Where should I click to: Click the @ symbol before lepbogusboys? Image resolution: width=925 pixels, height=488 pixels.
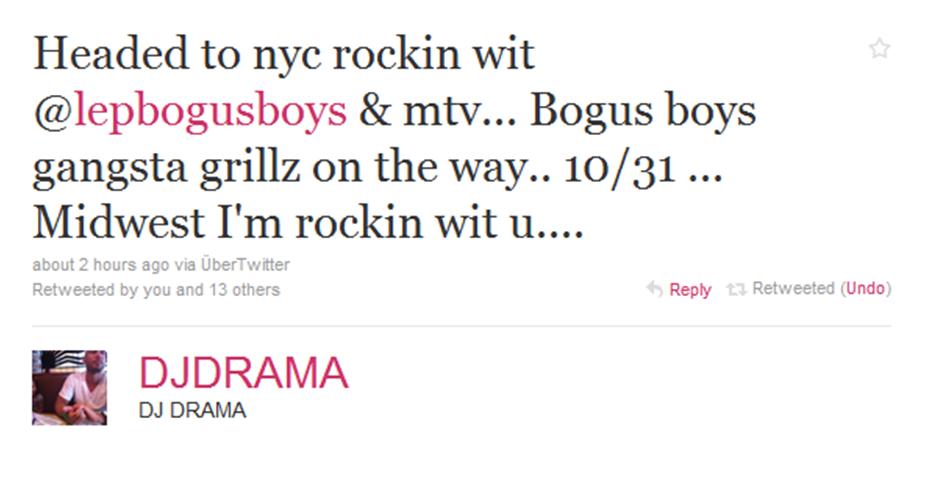coord(53,112)
